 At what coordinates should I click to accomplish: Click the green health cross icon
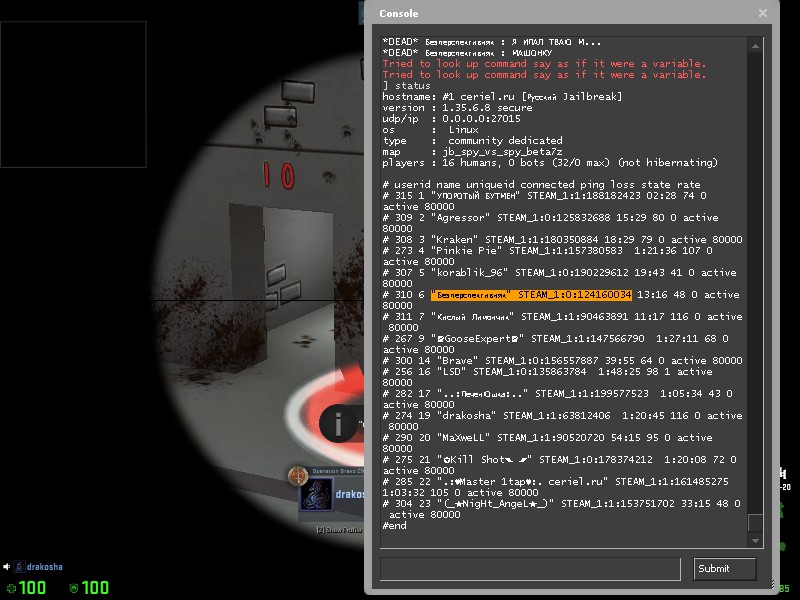point(11,588)
